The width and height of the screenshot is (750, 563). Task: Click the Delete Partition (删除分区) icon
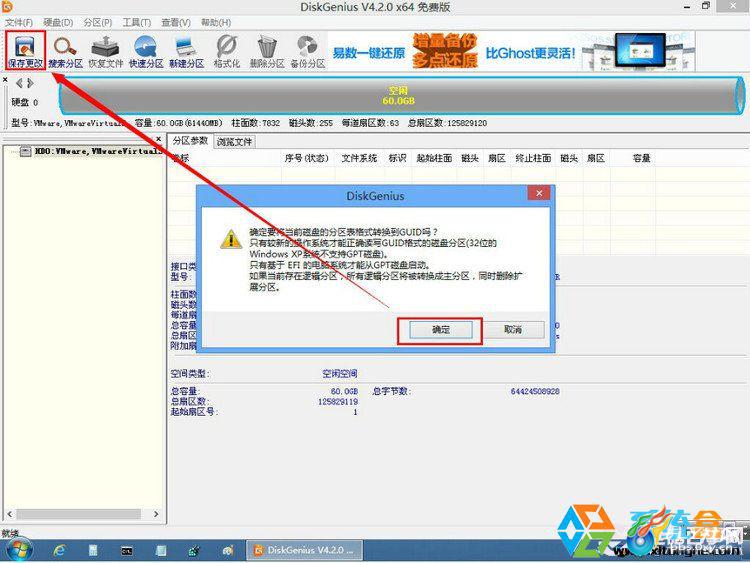pyautogui.click(x=267, y=52)
